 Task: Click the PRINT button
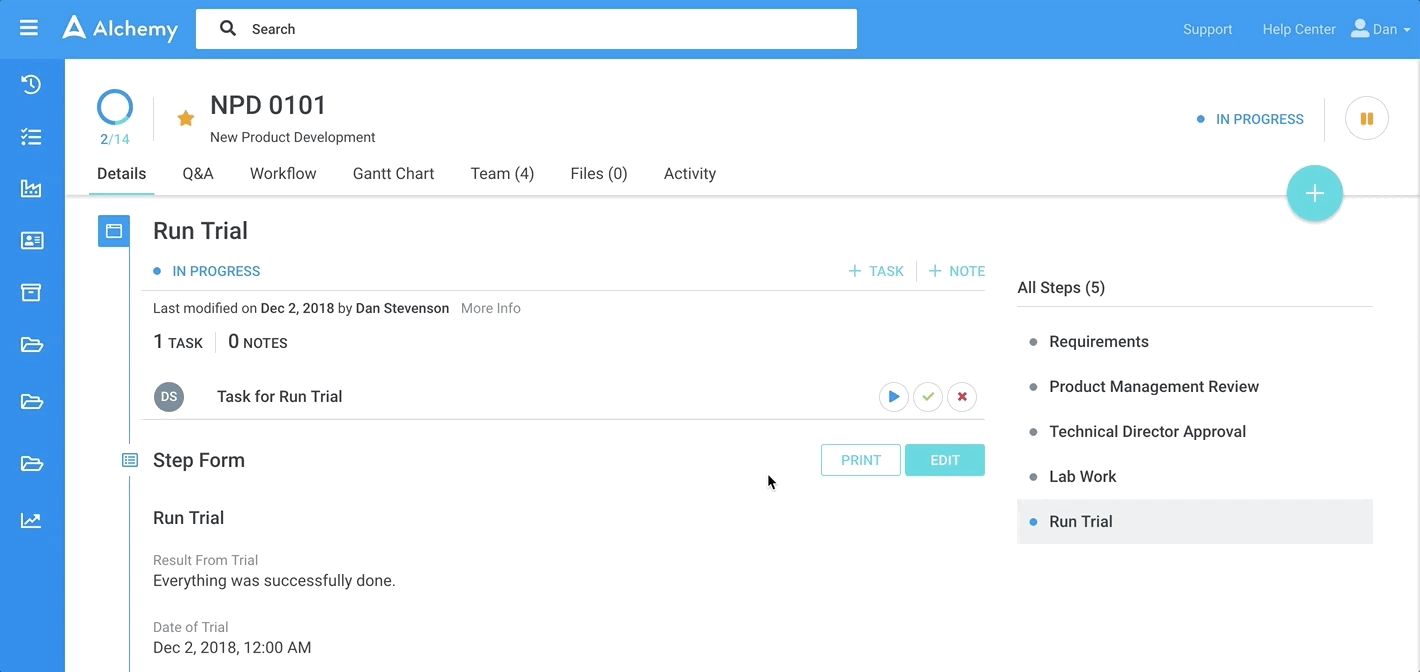click(x=861, y=460)
